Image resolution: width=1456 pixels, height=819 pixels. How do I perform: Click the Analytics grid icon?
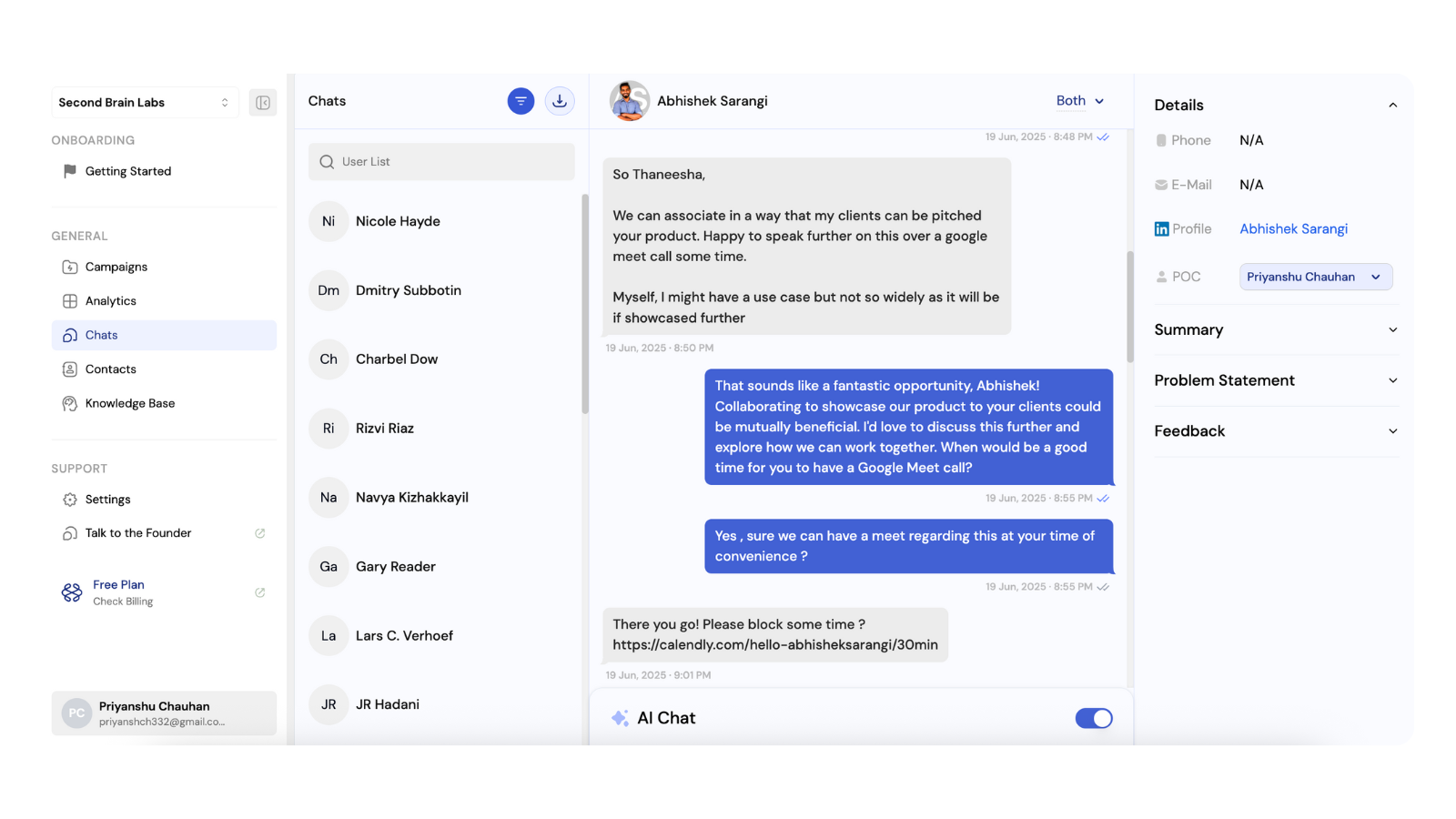(70, 301)
